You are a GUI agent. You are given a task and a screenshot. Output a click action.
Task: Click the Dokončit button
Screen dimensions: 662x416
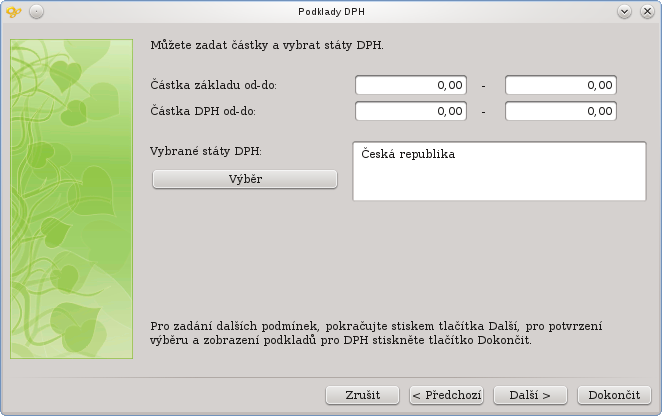[x=614, y=395]
